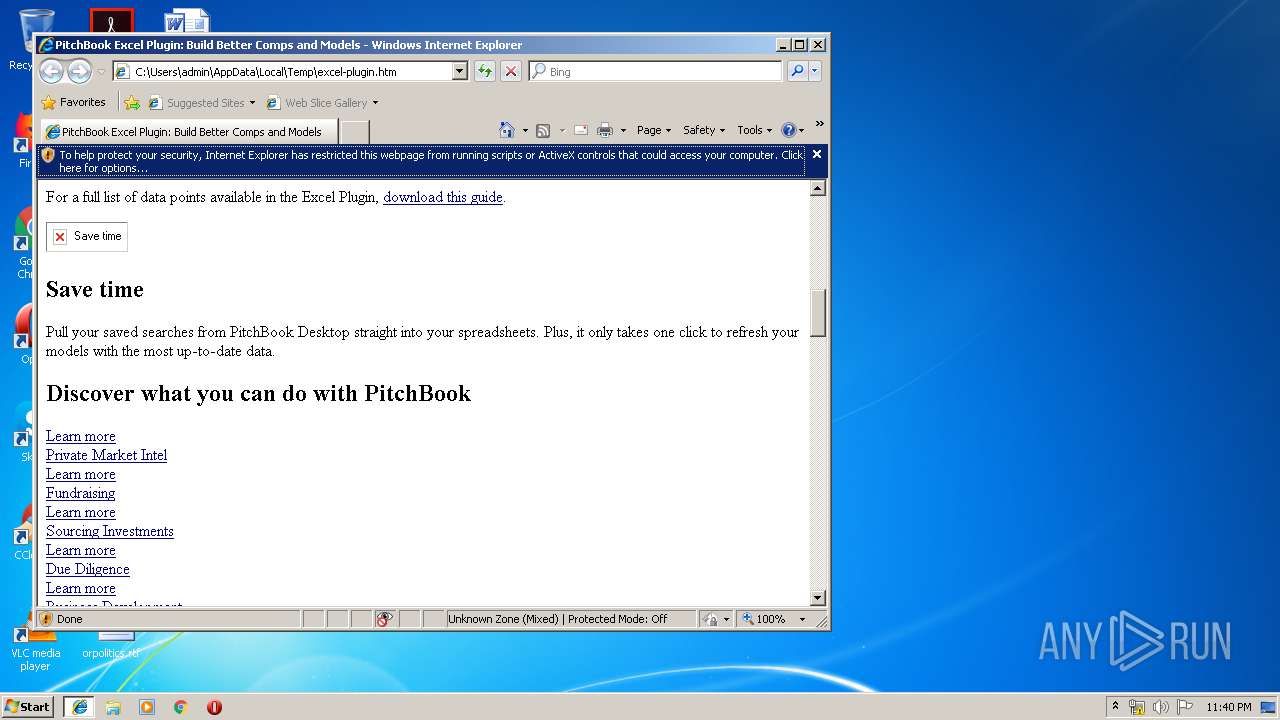Open VLC media player desktop shortcut
The image size is (1280, 720).
(35, 647)
